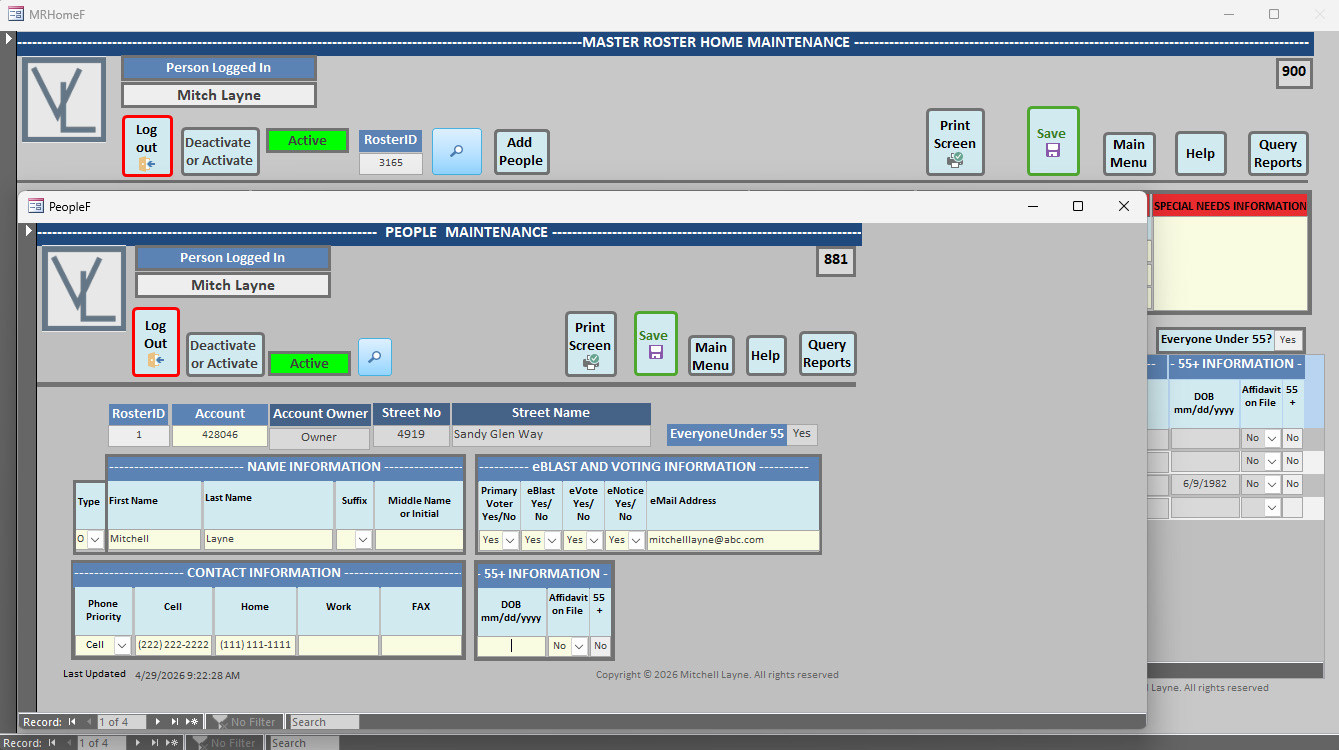Click the eMail Address input field
The width and height of the screenshot is (1339, 750).
pos(731,540)
